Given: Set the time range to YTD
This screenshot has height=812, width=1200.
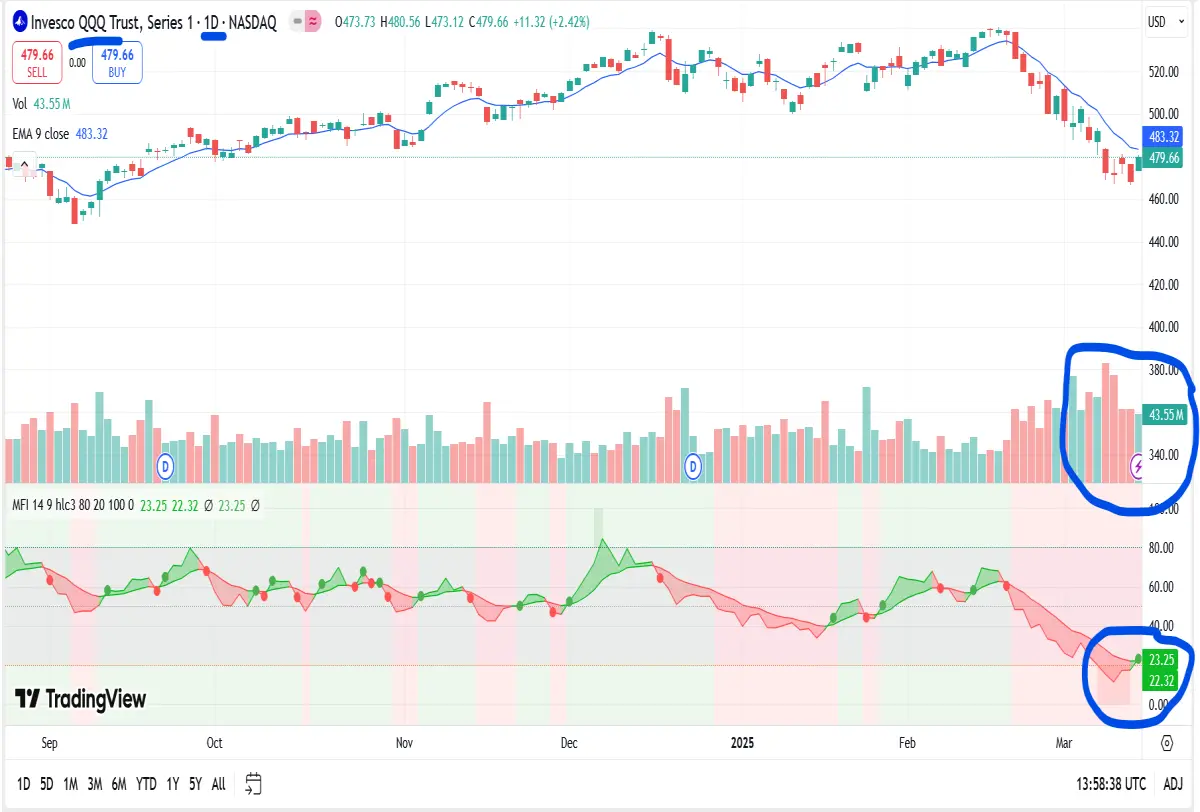Looking at the screenshot, I should [x=146, y=785].
